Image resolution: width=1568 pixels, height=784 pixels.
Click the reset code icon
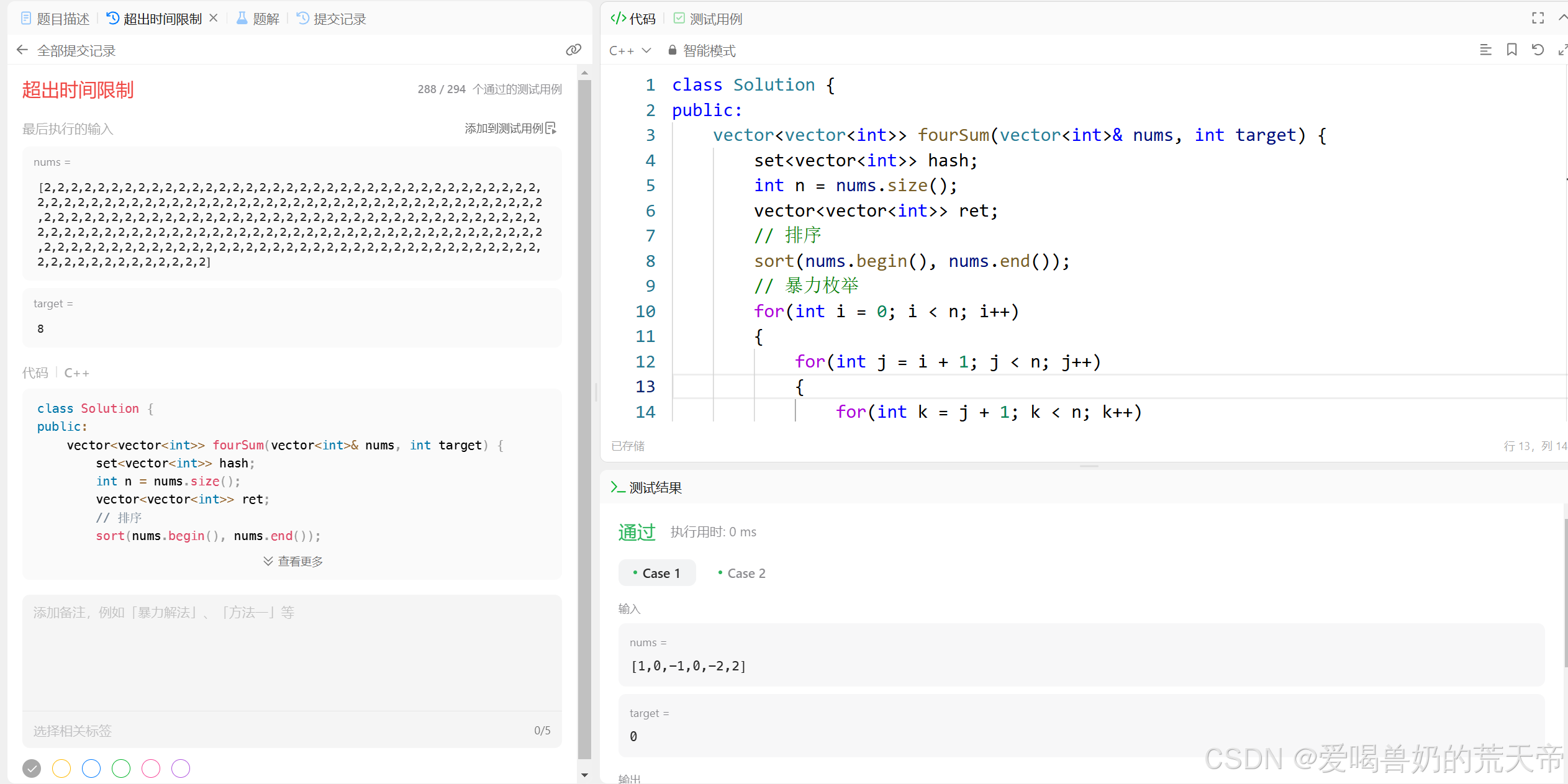[1538, 50]
